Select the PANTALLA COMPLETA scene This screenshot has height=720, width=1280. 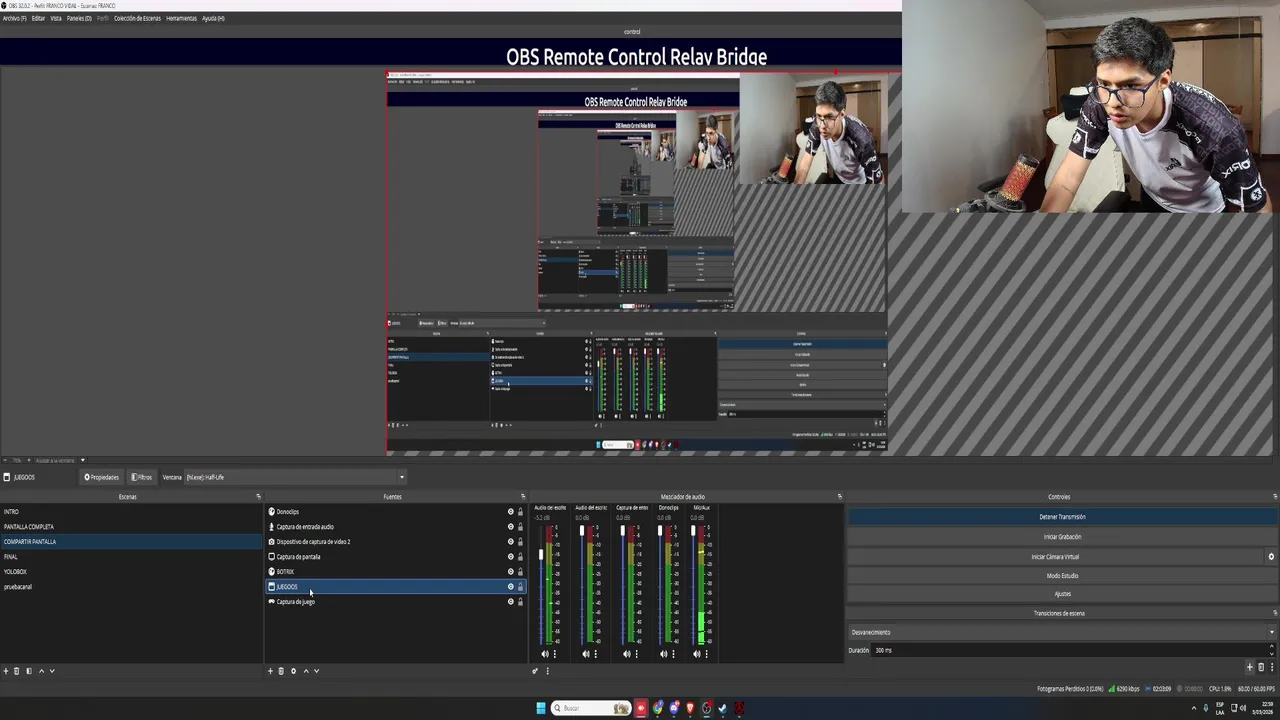pos(130,527)
